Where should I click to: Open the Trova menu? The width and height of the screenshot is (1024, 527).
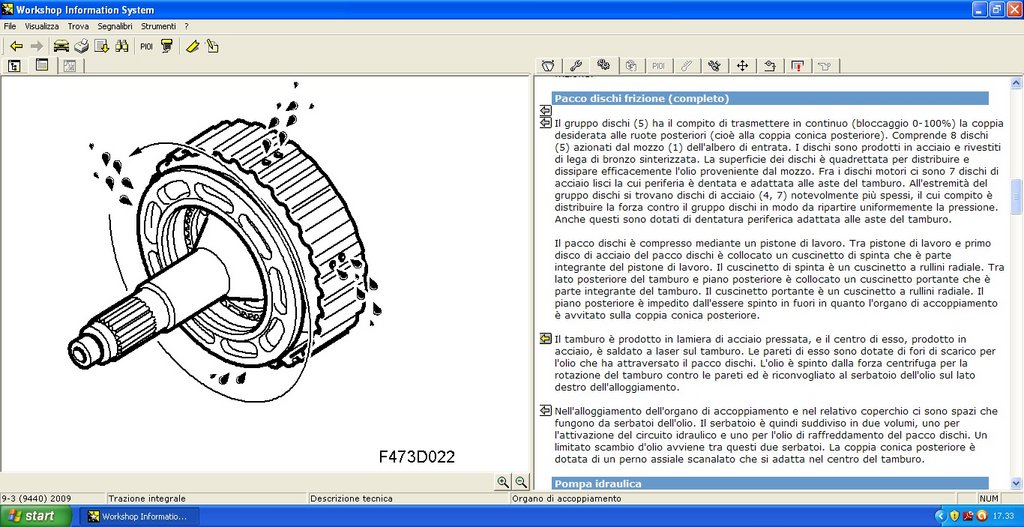tap(78, 27)
